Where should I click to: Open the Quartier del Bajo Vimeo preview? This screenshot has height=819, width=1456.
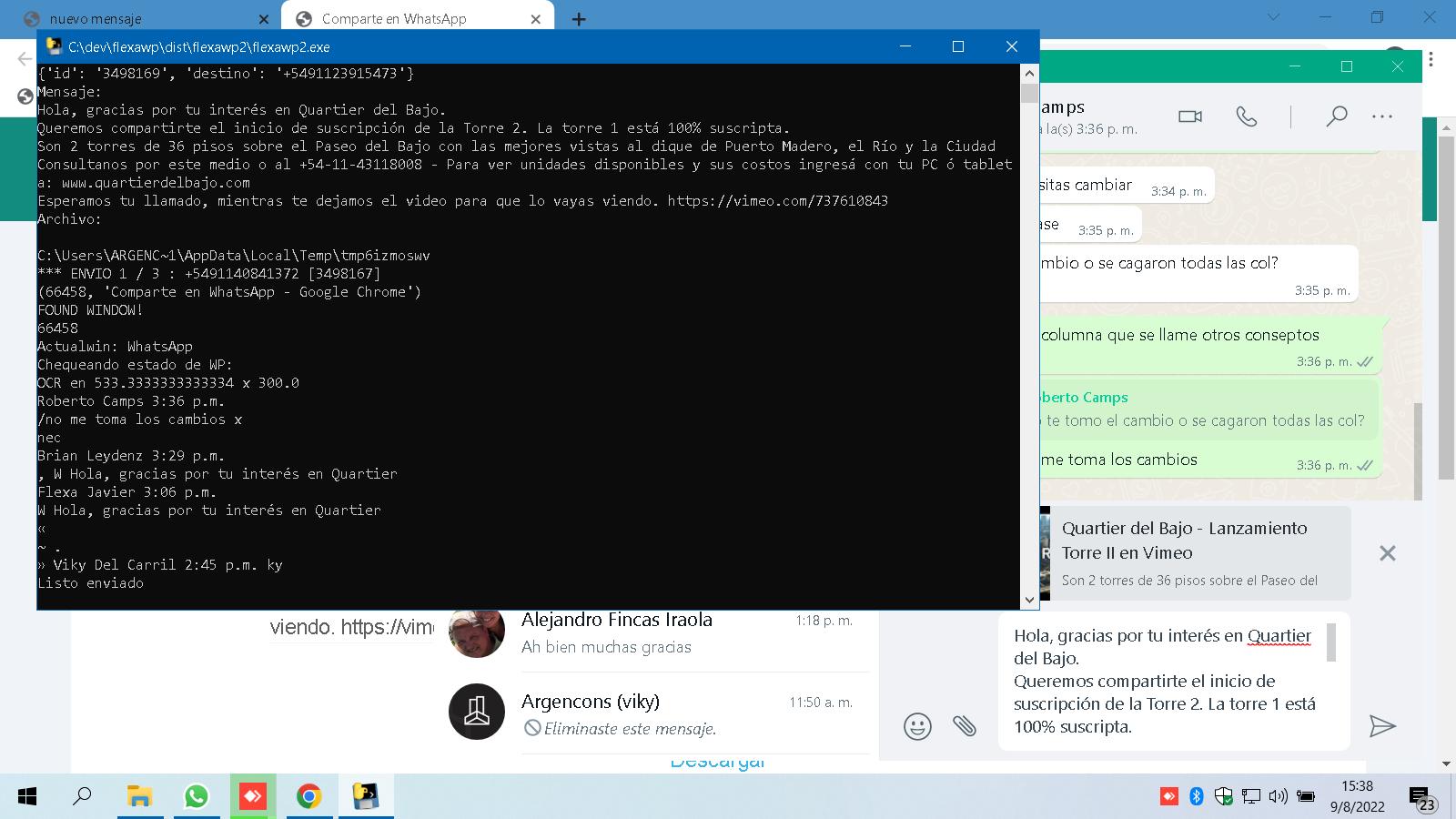click(1194, 553)
